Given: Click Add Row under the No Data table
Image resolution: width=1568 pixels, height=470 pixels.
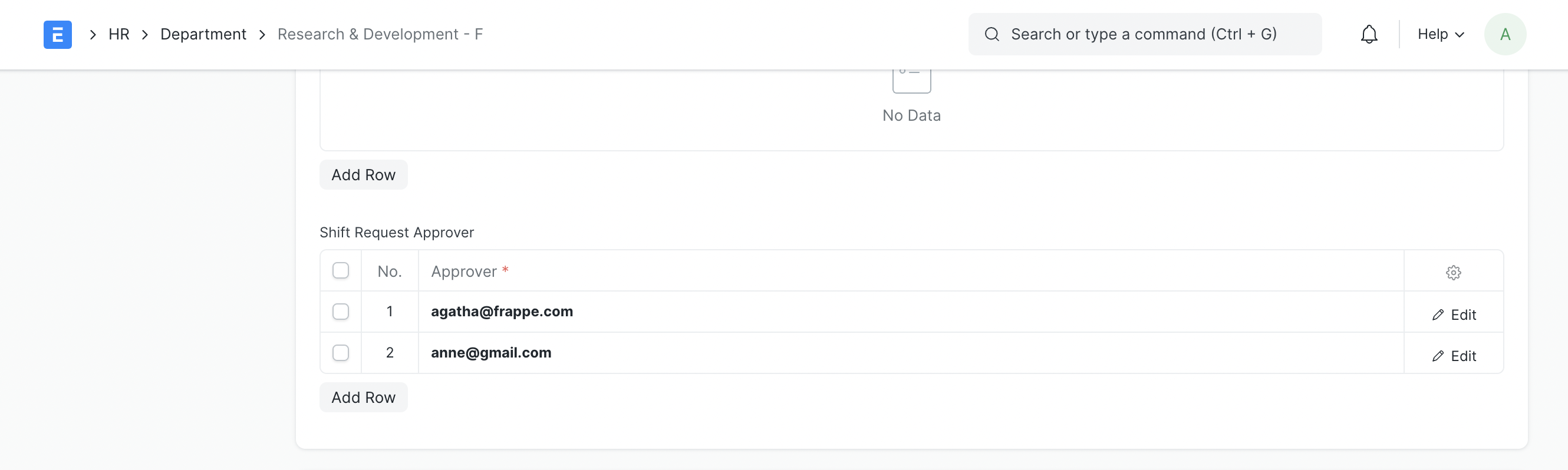Looking at the screenshot, I should point(363,175).
